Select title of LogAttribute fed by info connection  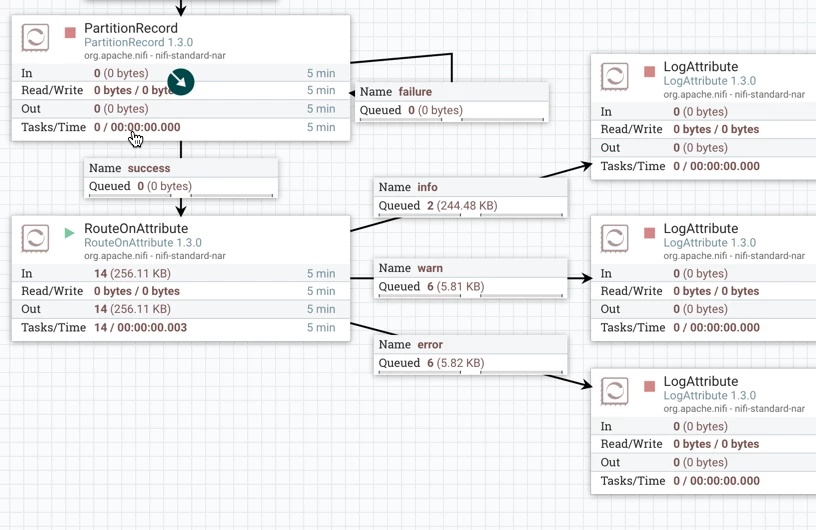(x=700, y=67)
